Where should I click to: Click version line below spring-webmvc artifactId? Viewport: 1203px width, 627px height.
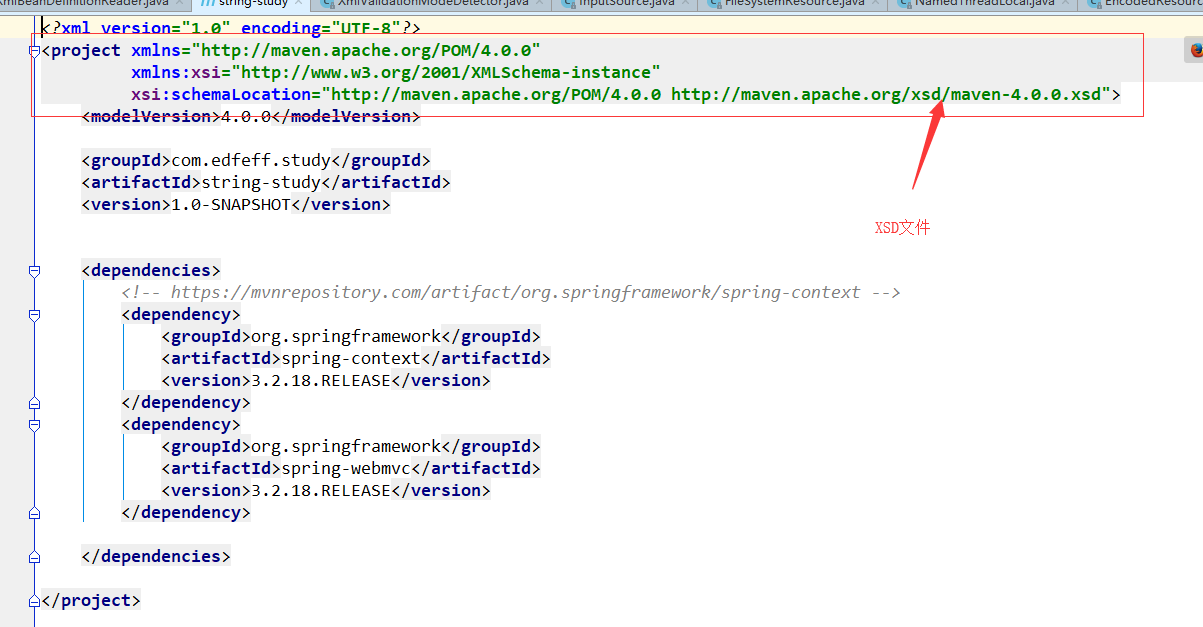pos(325,490)
